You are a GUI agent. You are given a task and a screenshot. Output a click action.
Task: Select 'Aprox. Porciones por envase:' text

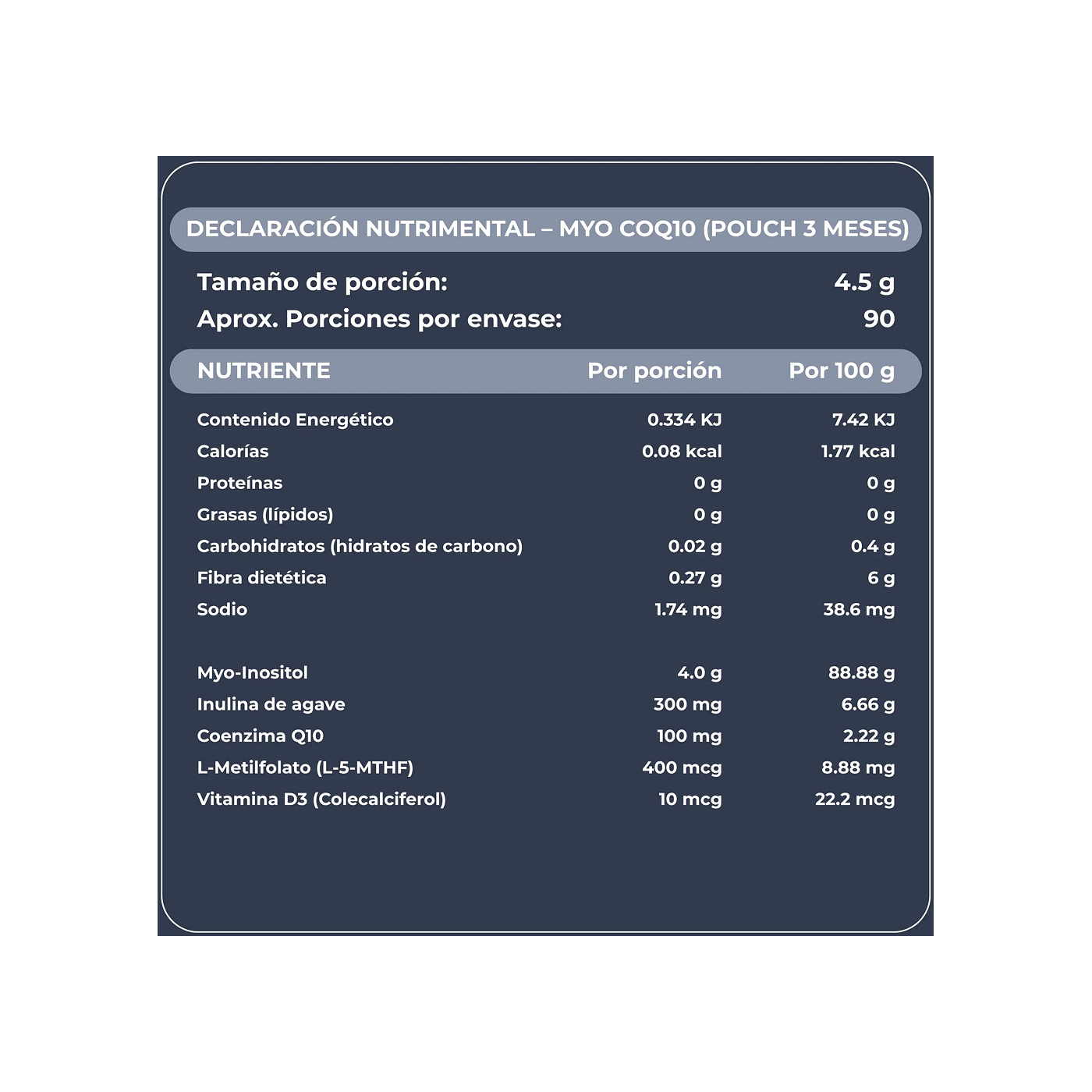click(x=379, y=319)
